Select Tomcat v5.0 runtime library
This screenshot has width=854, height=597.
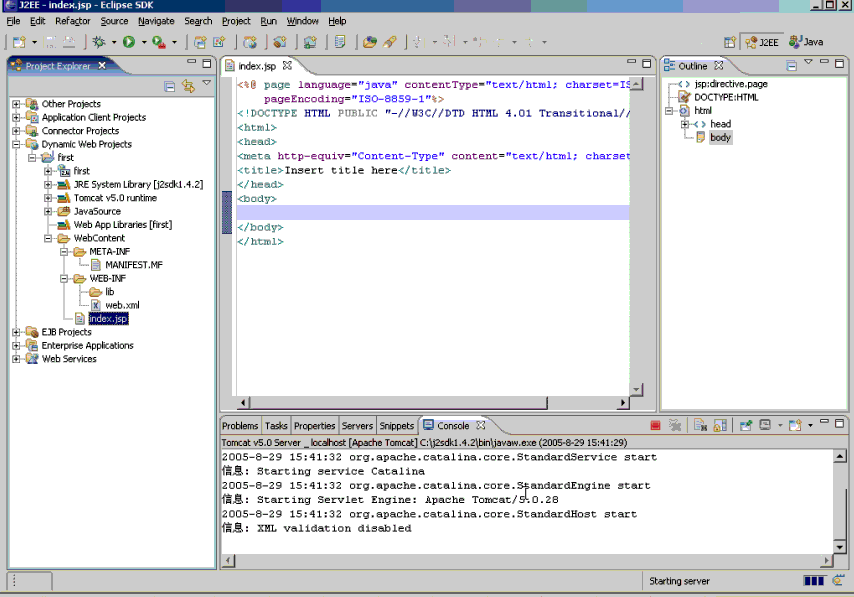[115, 198]
